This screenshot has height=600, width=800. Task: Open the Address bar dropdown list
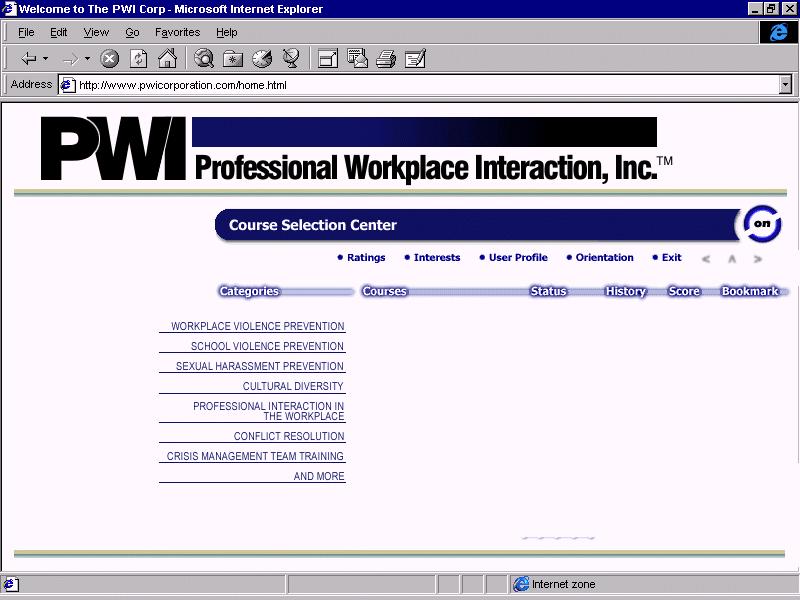point(785,85)
